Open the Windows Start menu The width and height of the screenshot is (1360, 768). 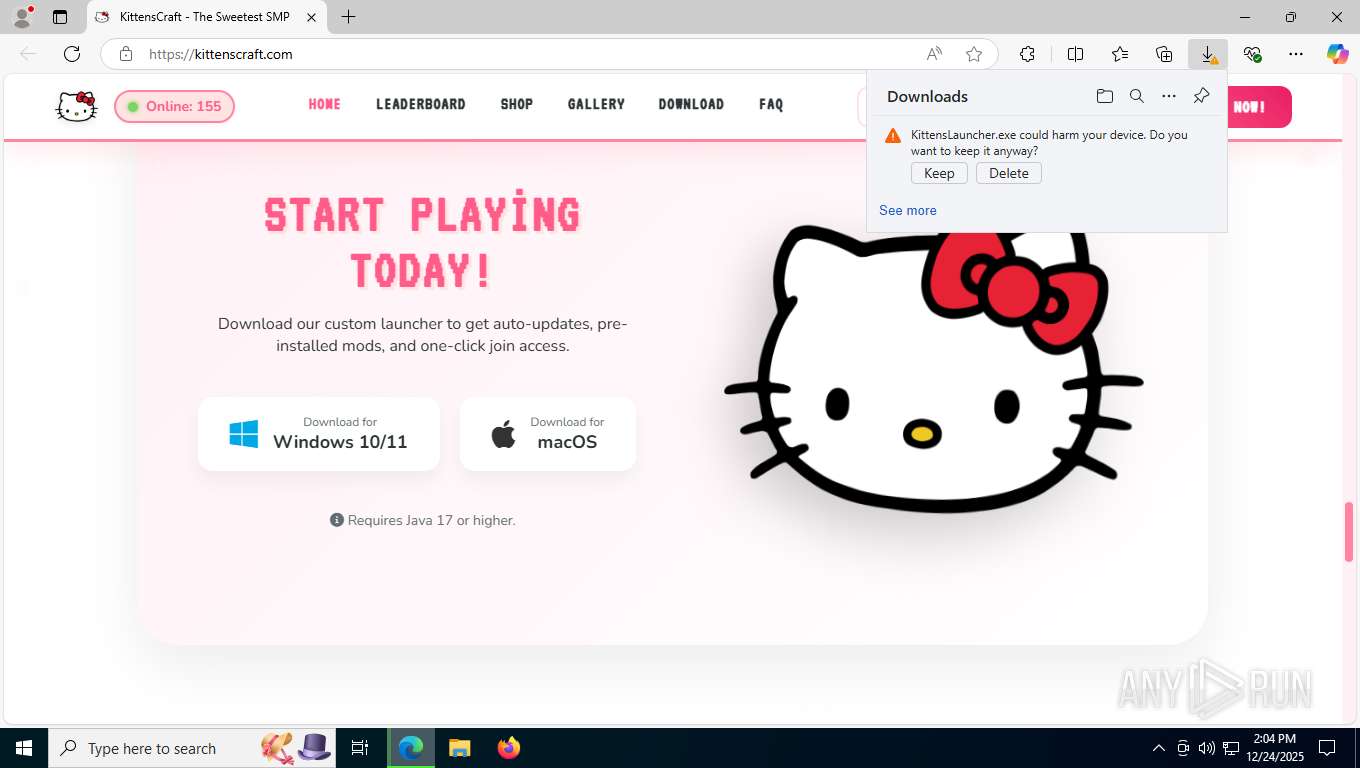[23, 748]
